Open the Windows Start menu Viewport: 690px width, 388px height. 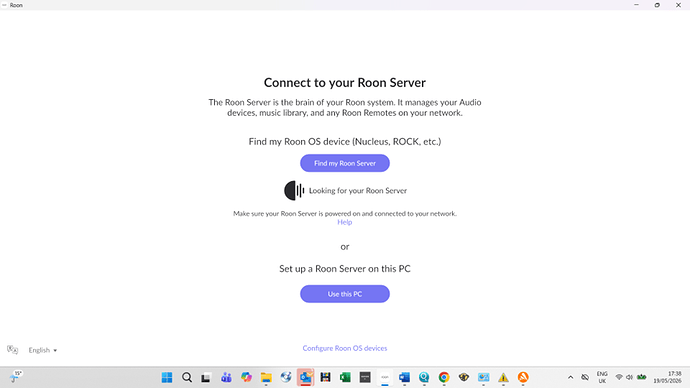pyautogui.click(x=167, y=377)
